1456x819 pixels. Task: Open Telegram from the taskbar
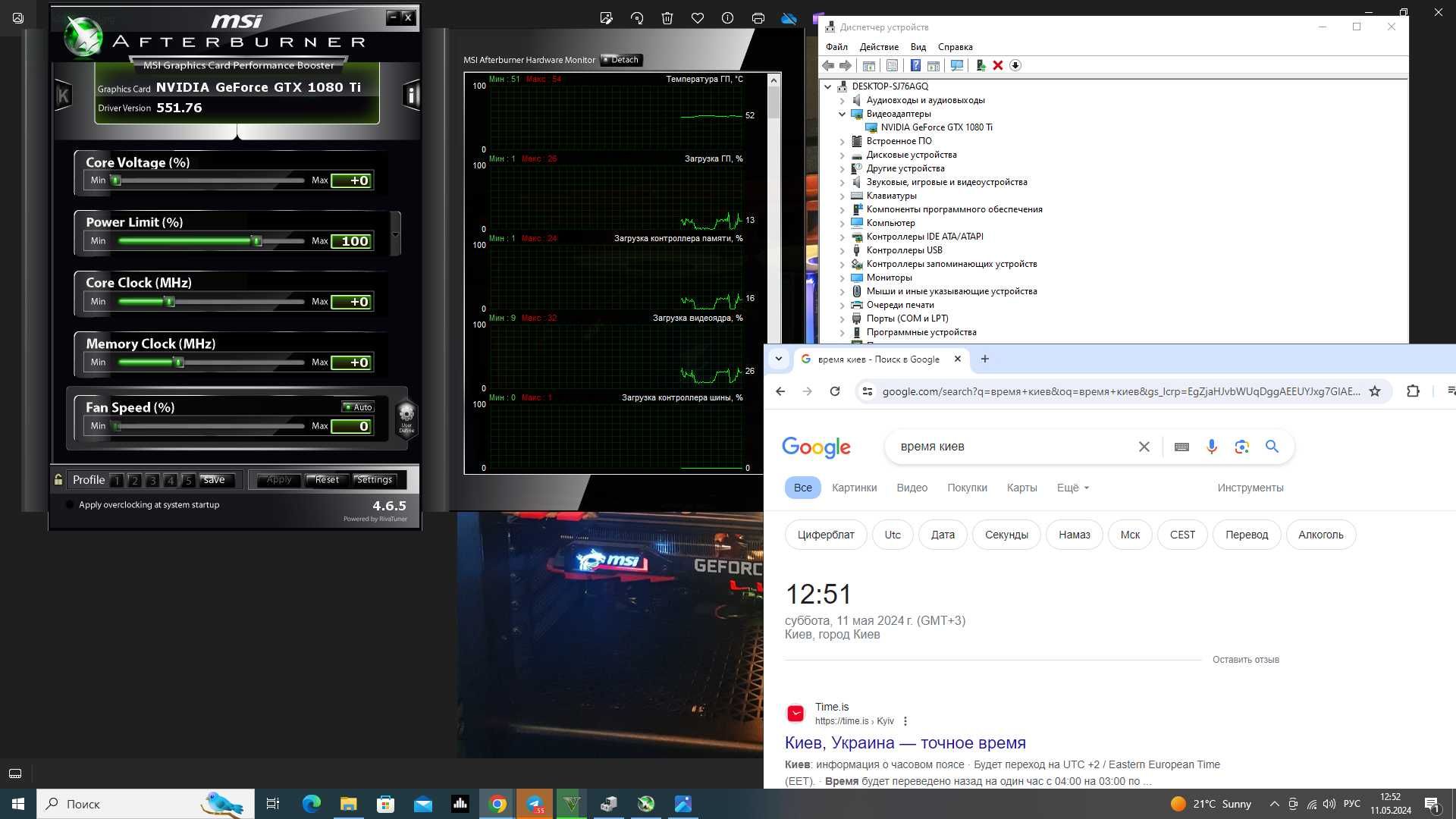coord(535,804)
